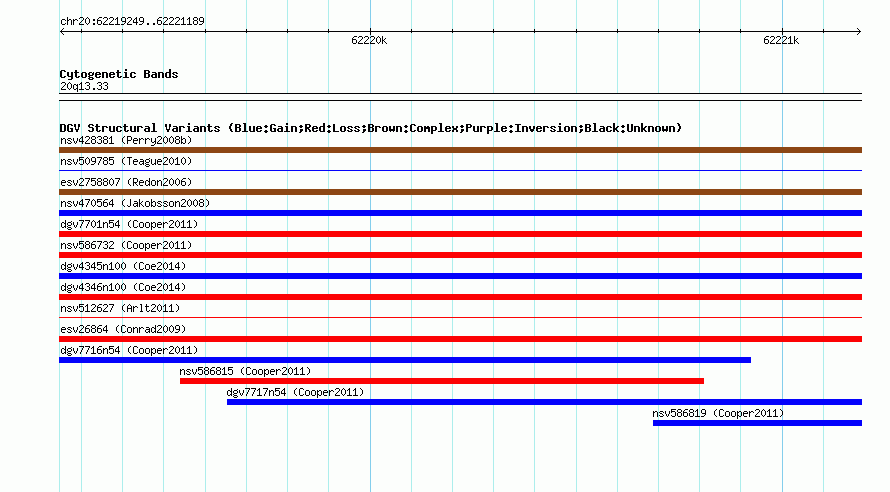The image size is (890, 492).
Task: Open the nsv509785 (Teague2010) label
Action: [126, 161]
